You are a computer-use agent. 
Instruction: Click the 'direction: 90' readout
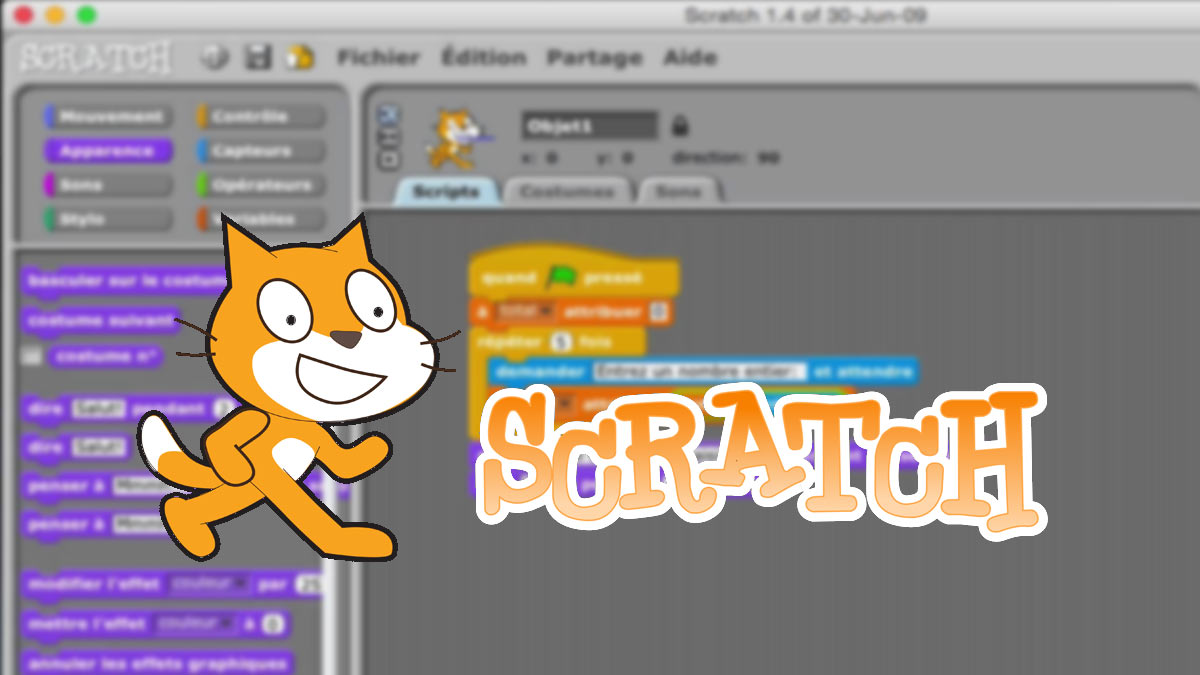point(726,158)
